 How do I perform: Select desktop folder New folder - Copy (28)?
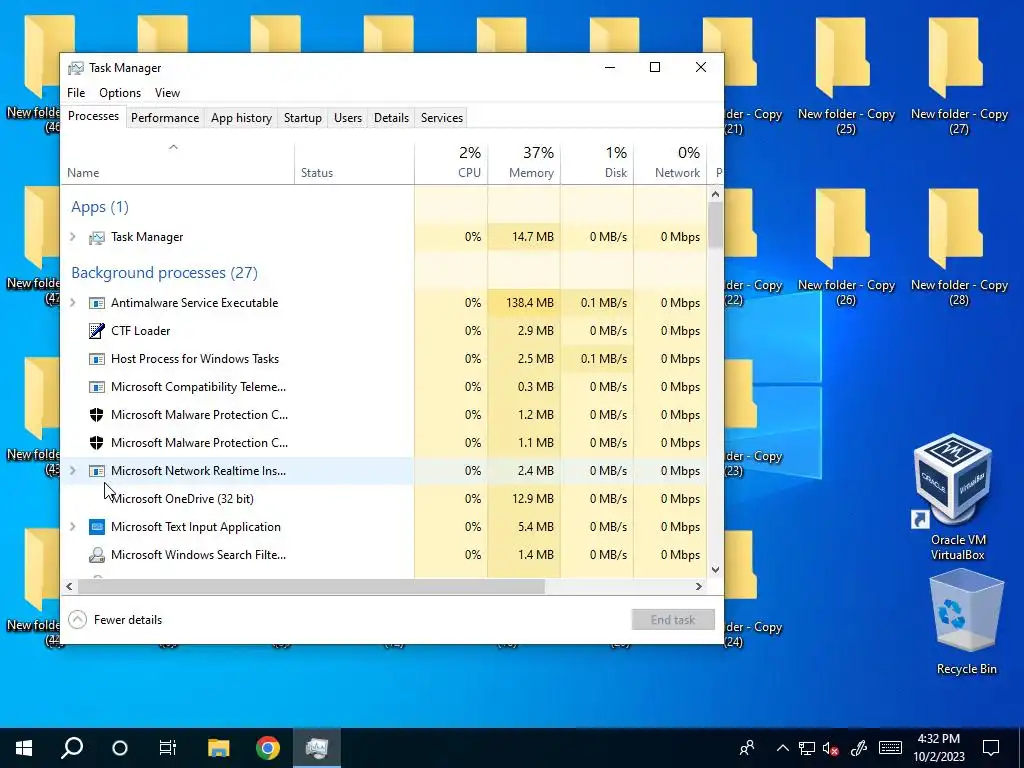[959, 248]
